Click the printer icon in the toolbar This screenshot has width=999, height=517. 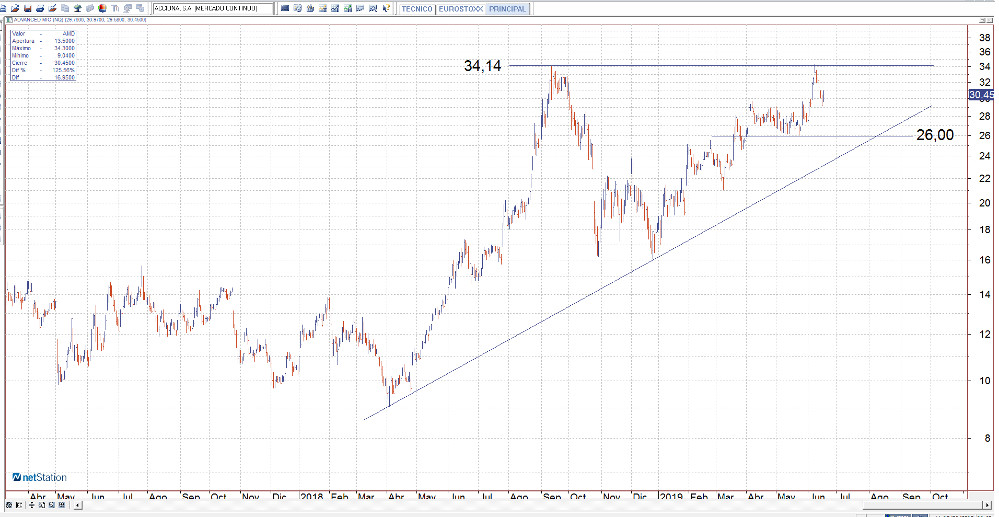pyautogui.click(x=40, y=9)
